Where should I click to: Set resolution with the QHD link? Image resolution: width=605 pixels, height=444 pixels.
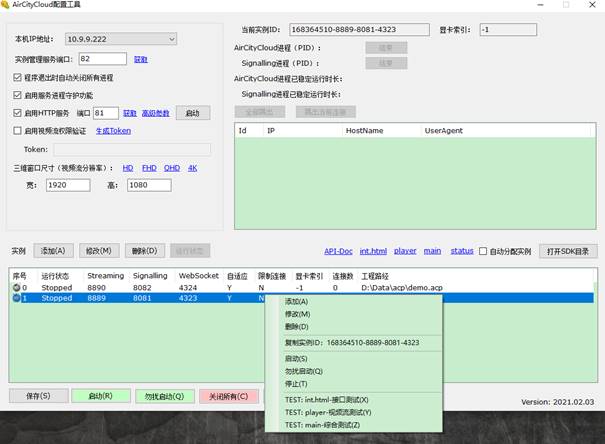(172, 168)
